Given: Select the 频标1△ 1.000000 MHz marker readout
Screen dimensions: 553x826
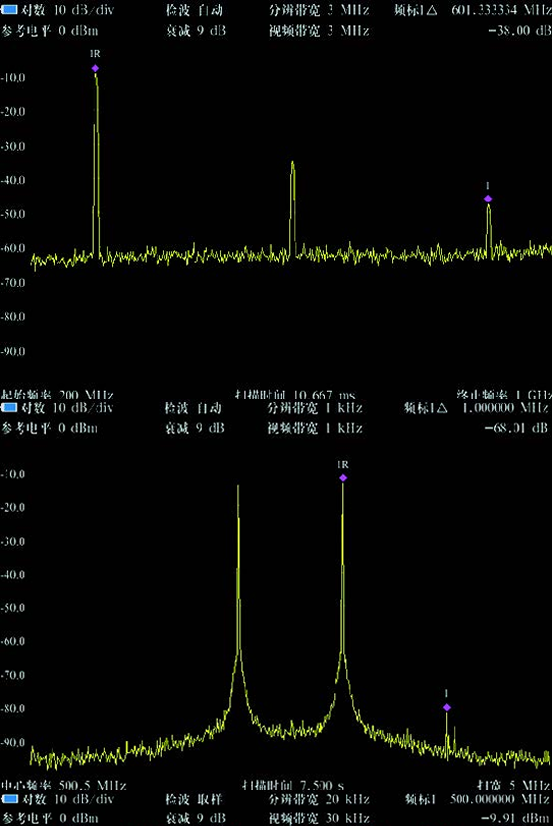Looking at the screenshot, I should [477, 408].
